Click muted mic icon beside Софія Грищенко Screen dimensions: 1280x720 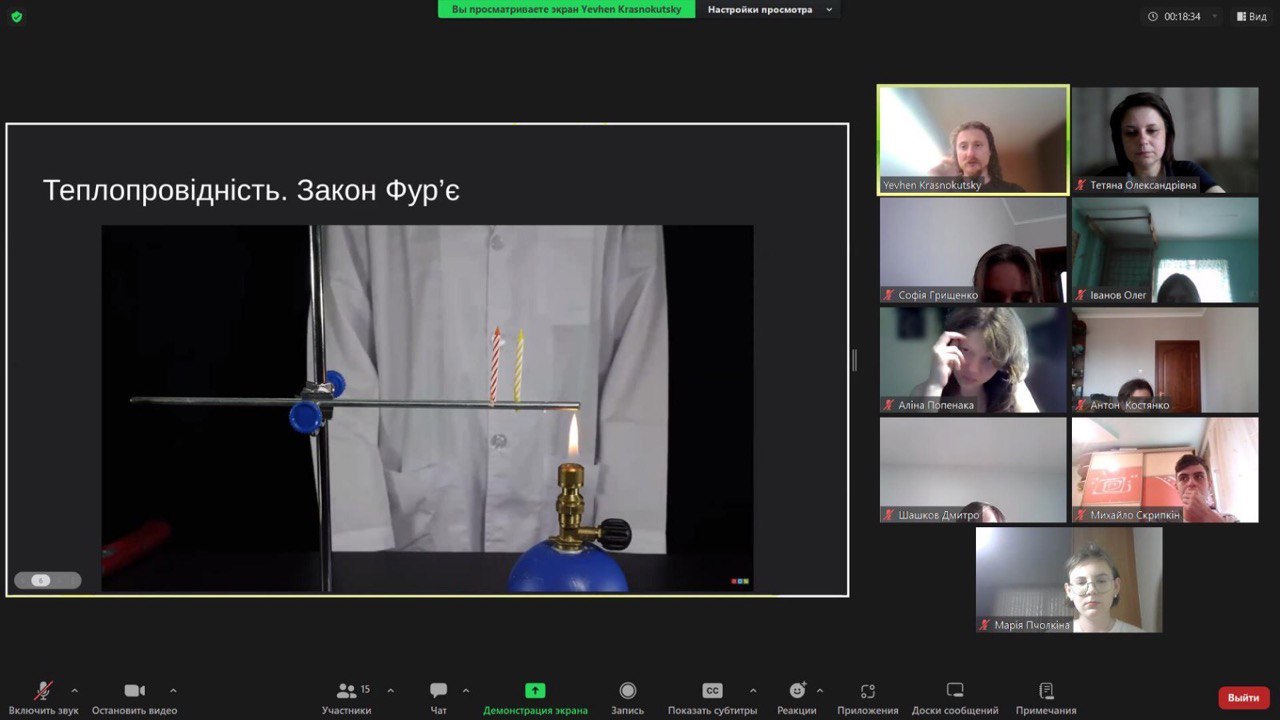889,295
